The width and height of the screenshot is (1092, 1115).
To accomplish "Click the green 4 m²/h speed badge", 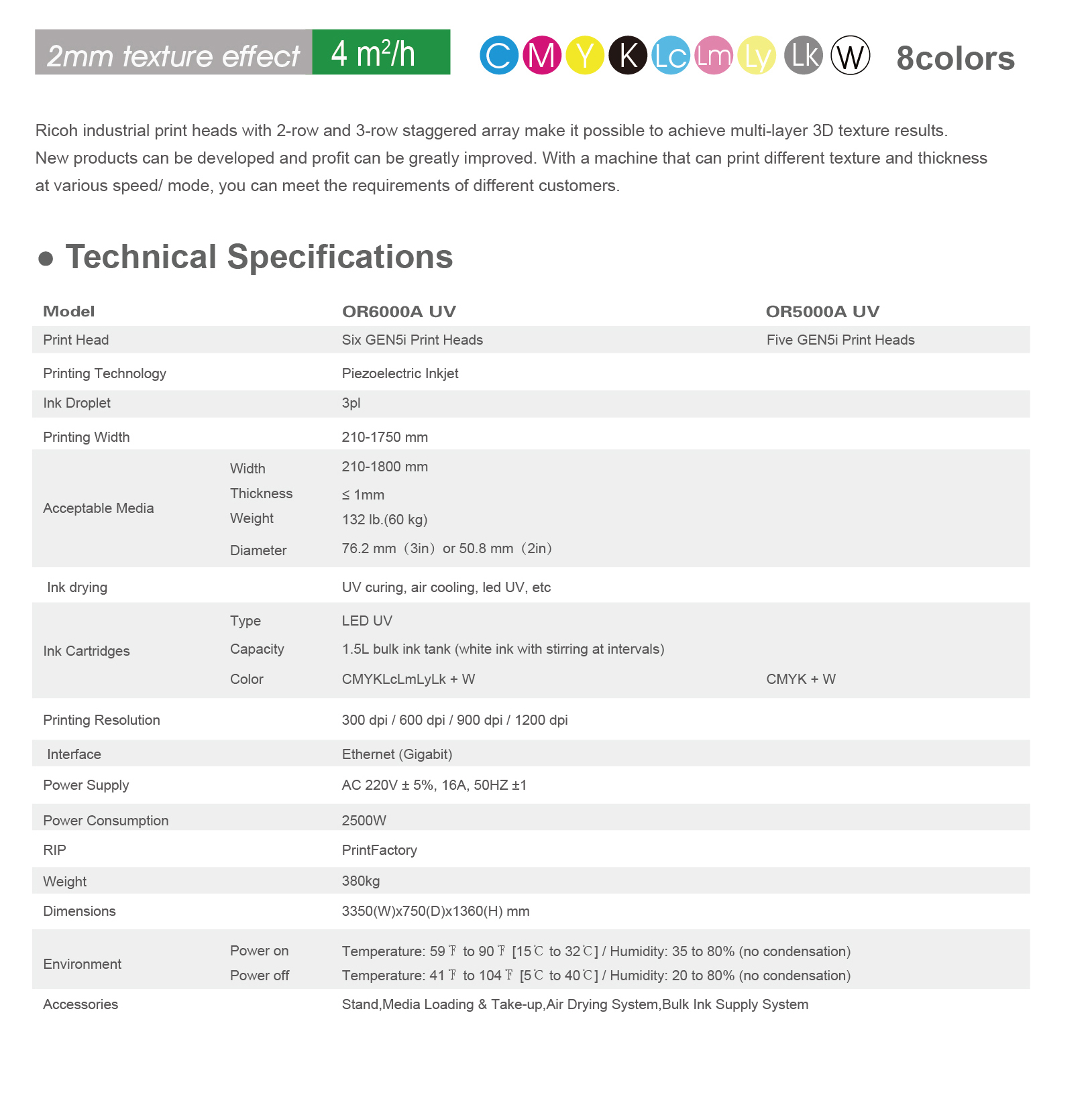I will pyautogui.click(x=381, y=52).
